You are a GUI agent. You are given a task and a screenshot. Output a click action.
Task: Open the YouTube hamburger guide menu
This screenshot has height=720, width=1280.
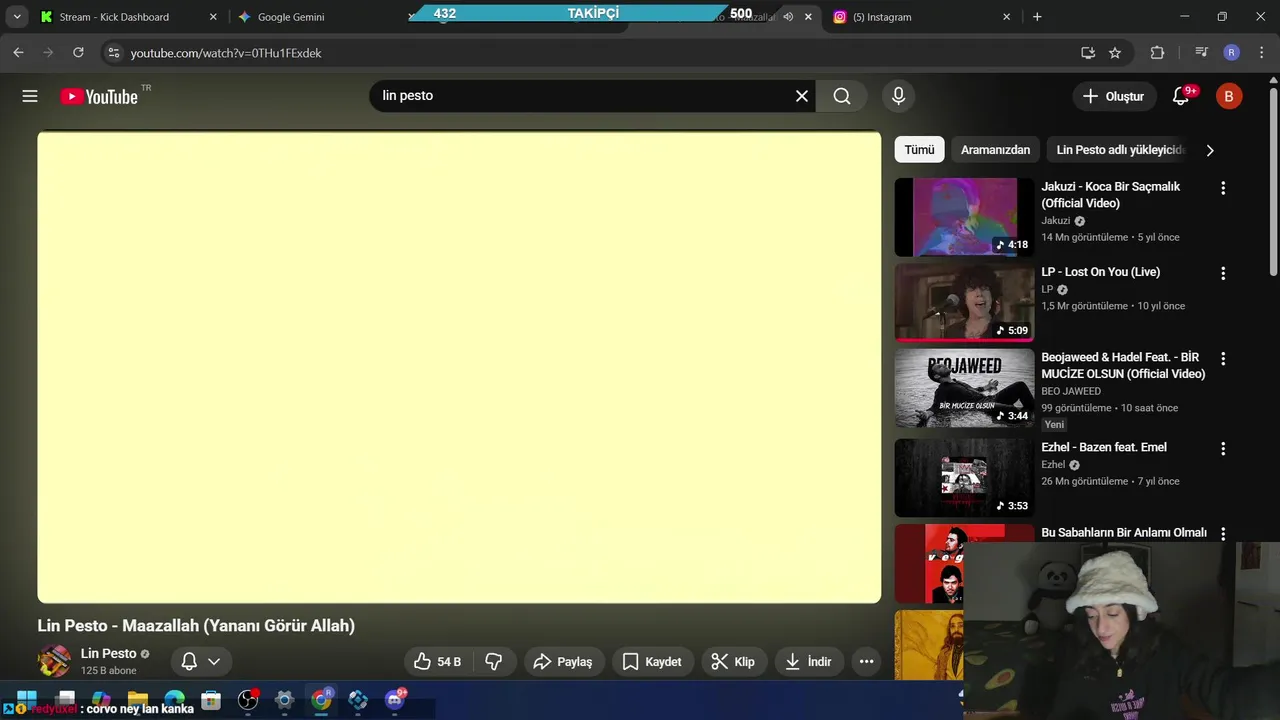30,96
